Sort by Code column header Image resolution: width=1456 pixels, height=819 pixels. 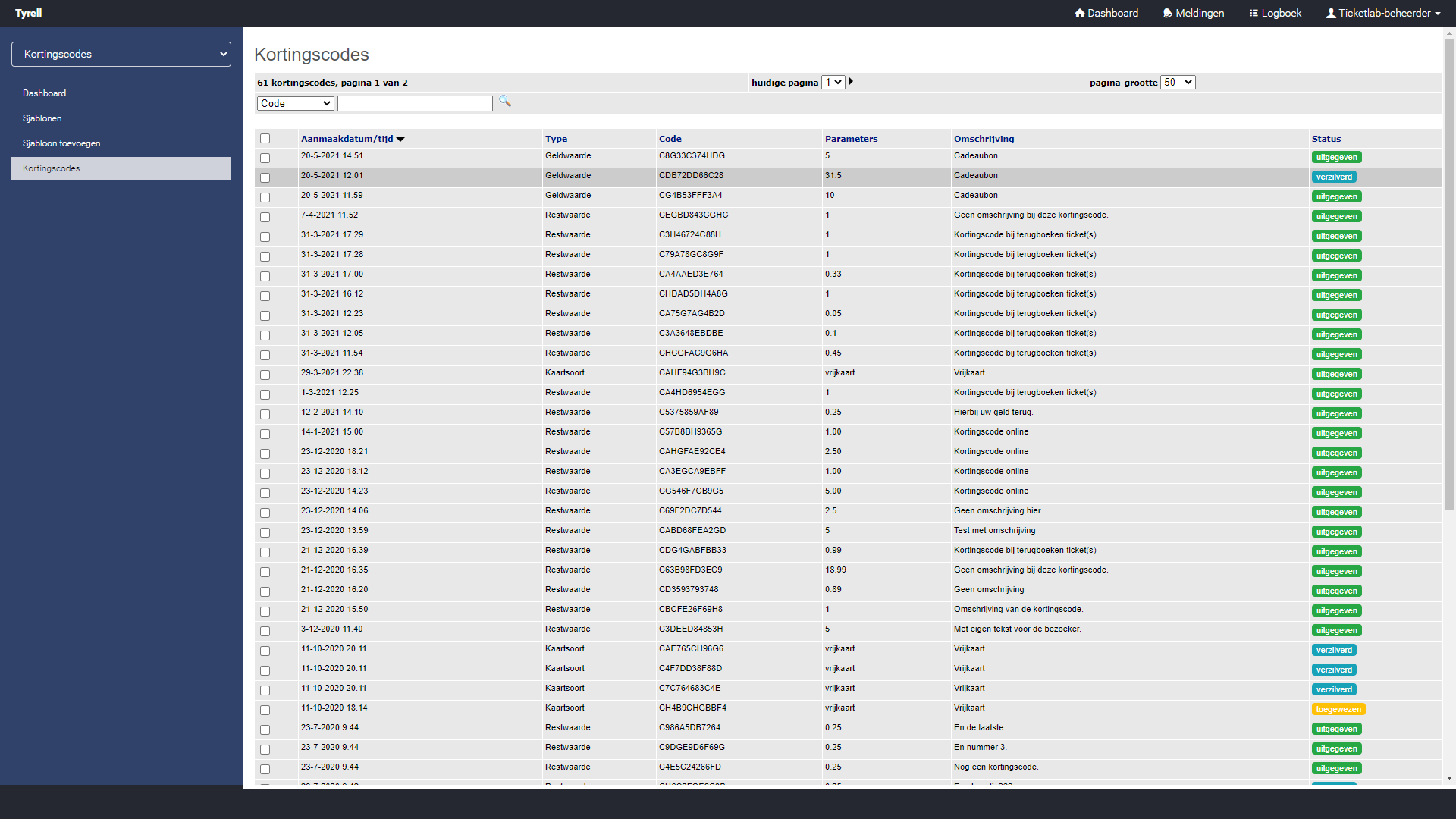point(670,139)
